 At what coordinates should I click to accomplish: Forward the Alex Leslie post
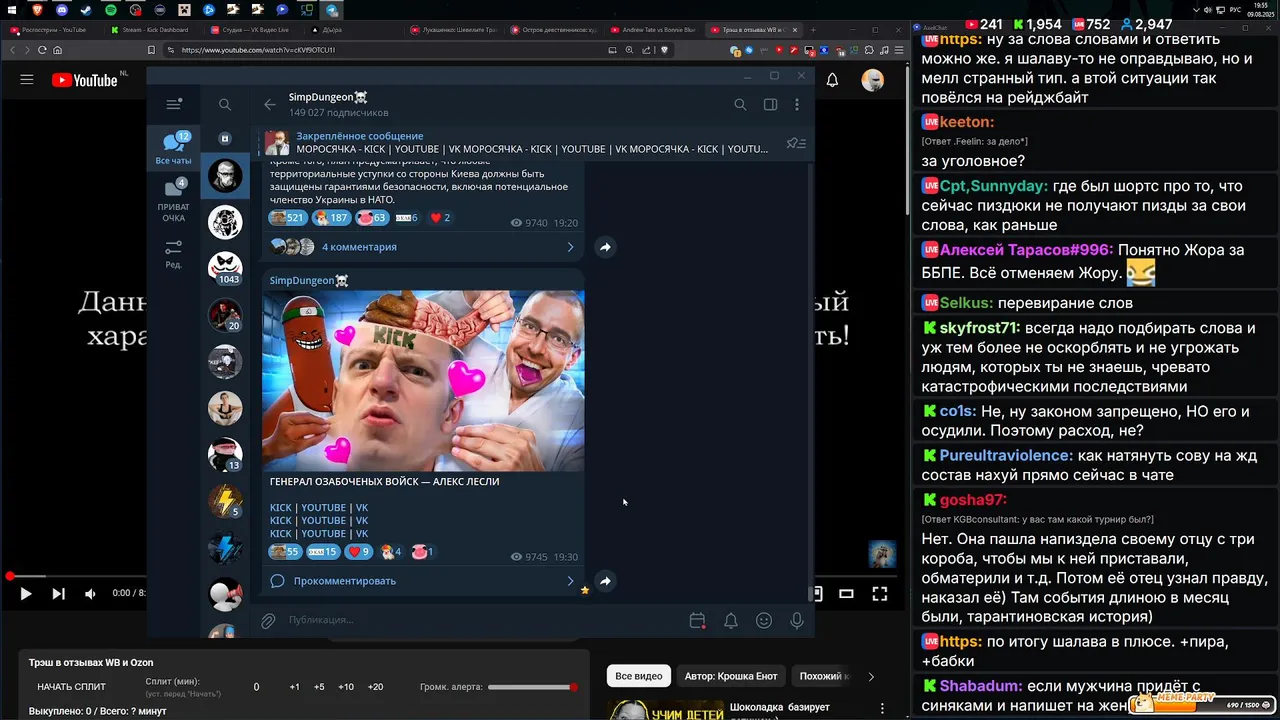click(x=605, y=581)
